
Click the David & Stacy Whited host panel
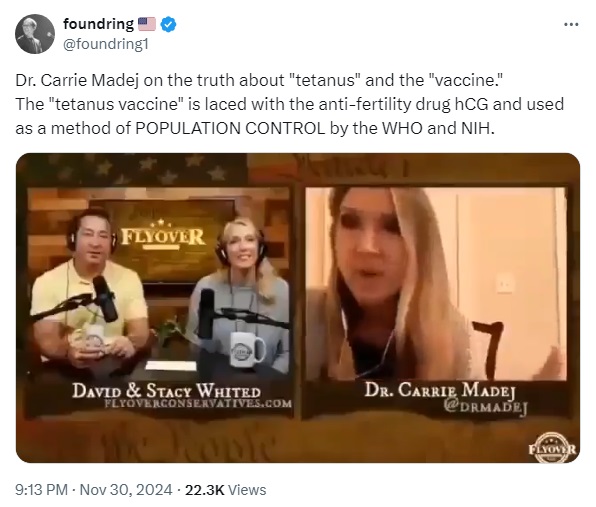[160, 302]
